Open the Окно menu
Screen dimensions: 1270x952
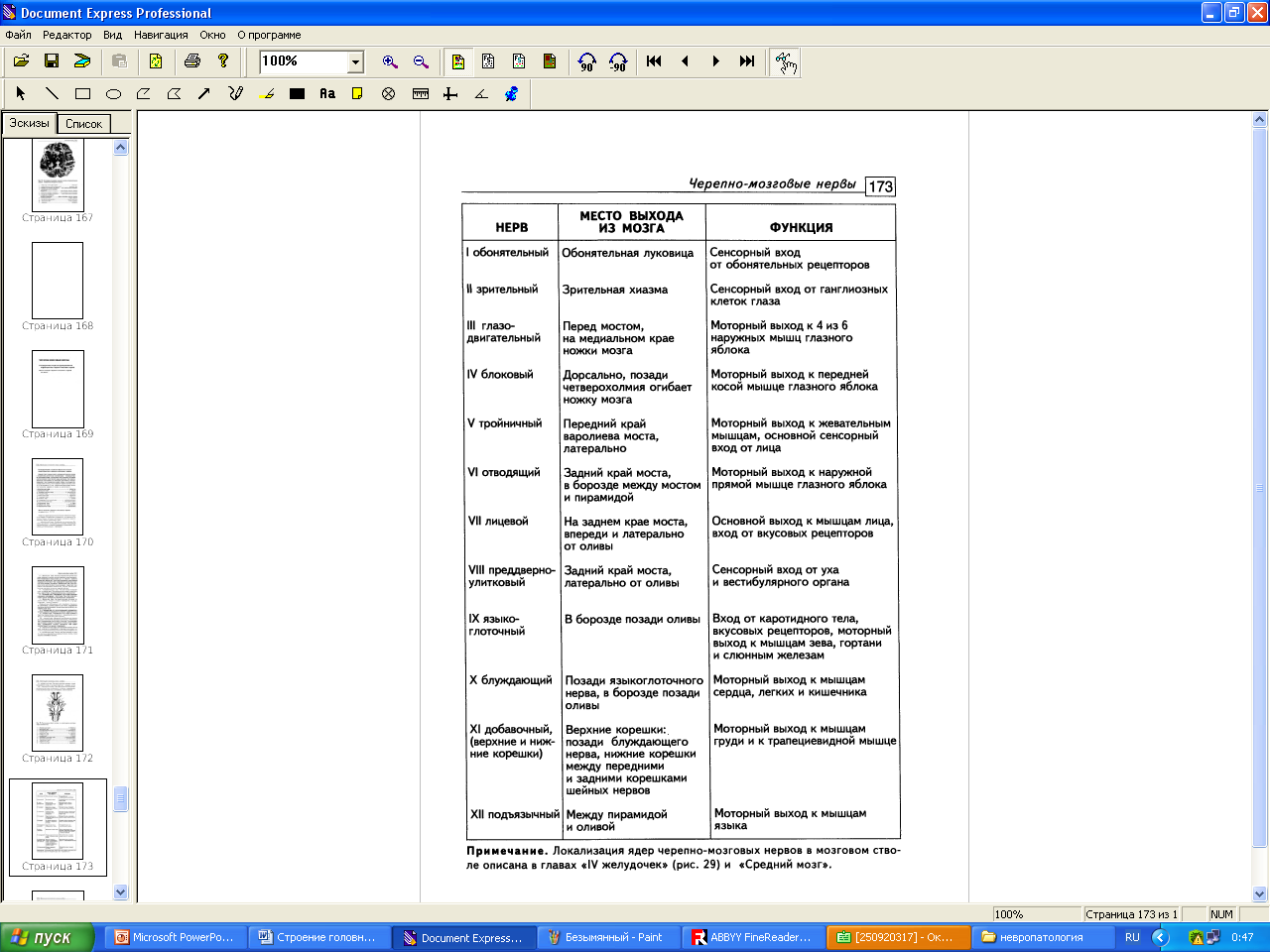tap(212, 35)
